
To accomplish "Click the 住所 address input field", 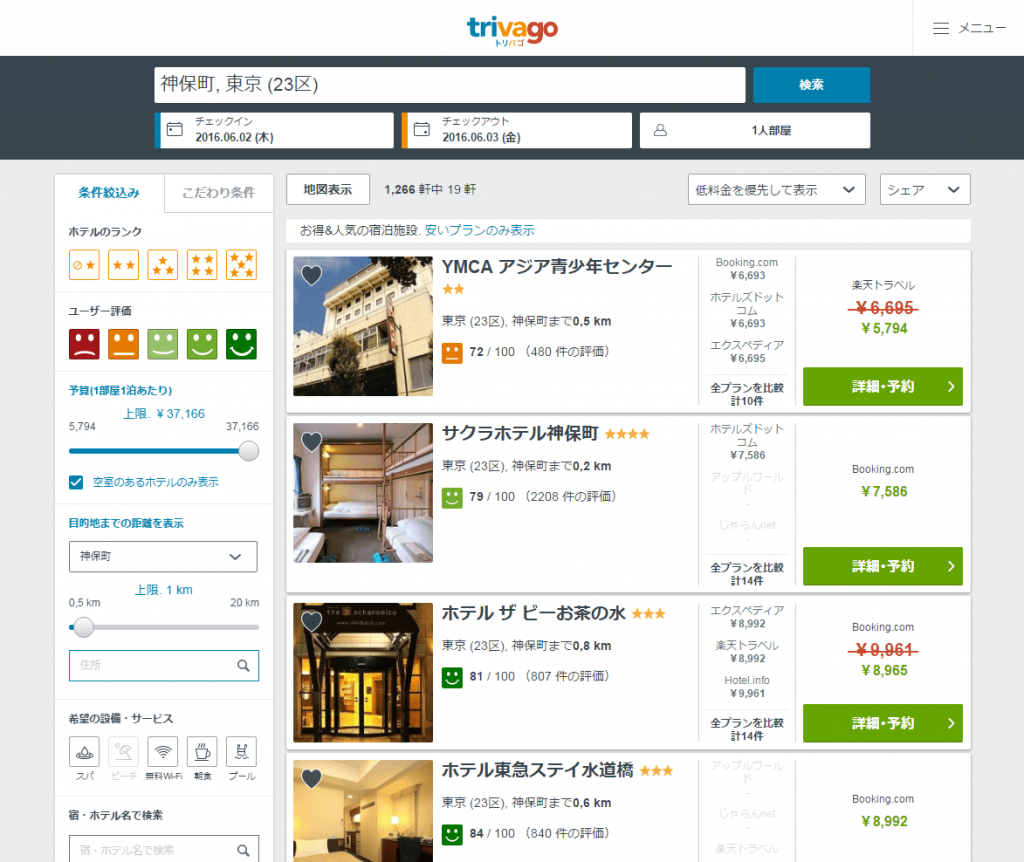I will [163, 665].
